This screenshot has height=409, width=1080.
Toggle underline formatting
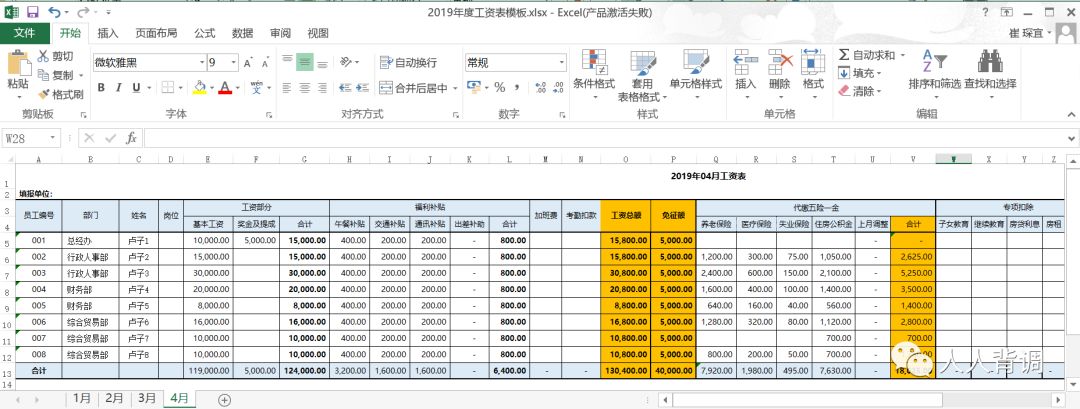coord(136,87)
